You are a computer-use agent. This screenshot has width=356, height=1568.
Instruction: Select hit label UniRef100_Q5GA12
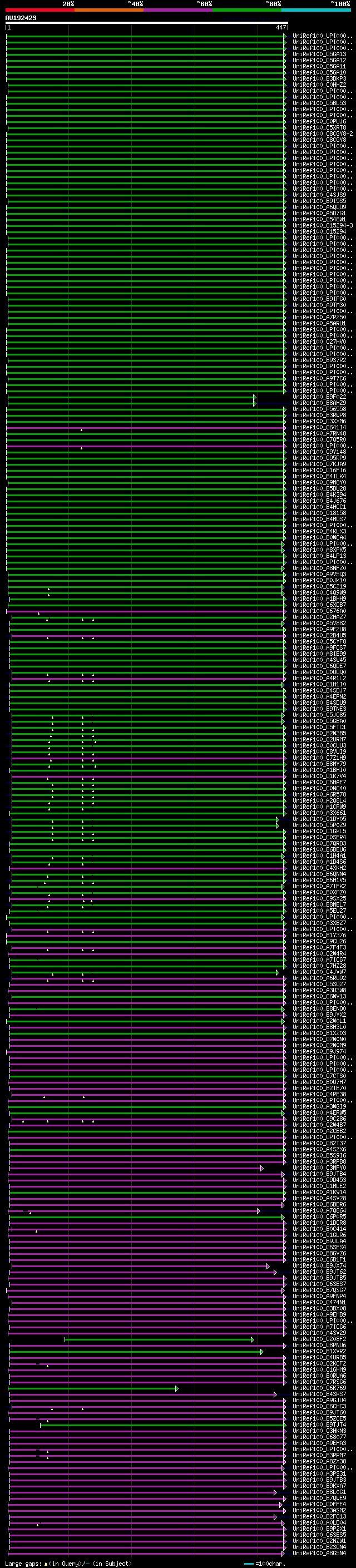[x=319, y=61]
